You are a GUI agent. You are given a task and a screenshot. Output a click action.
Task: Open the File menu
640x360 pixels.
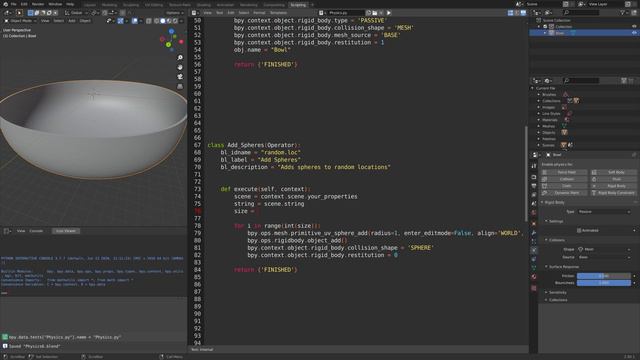pos(13,4)
